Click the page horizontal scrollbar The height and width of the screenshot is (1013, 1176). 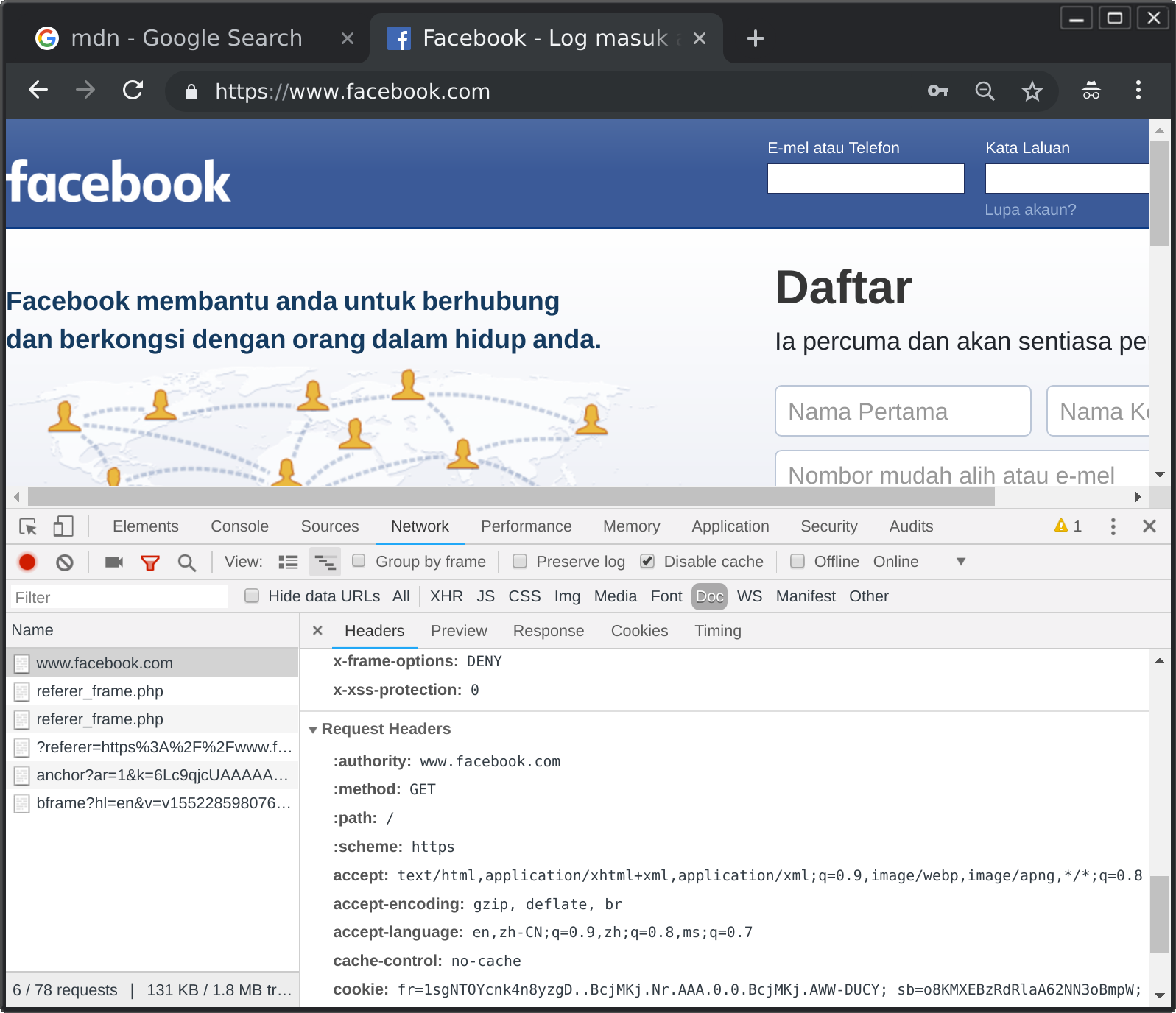click(x=511, y=497)
